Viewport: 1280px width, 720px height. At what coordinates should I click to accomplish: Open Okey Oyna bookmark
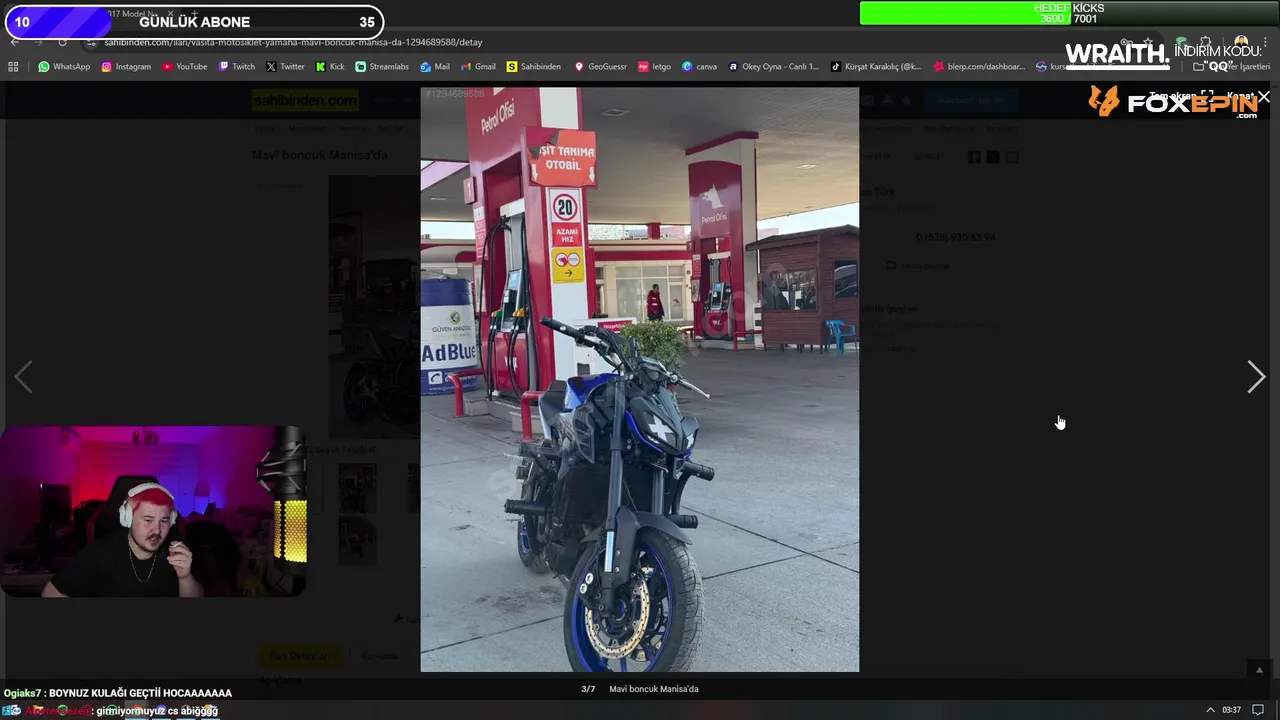773,67
